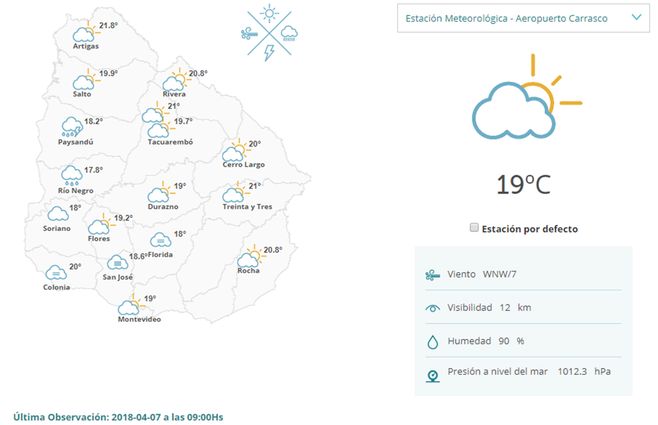Select the Cerro Largo weather icon
Screen dimensions: 658x425
[235, 152]
